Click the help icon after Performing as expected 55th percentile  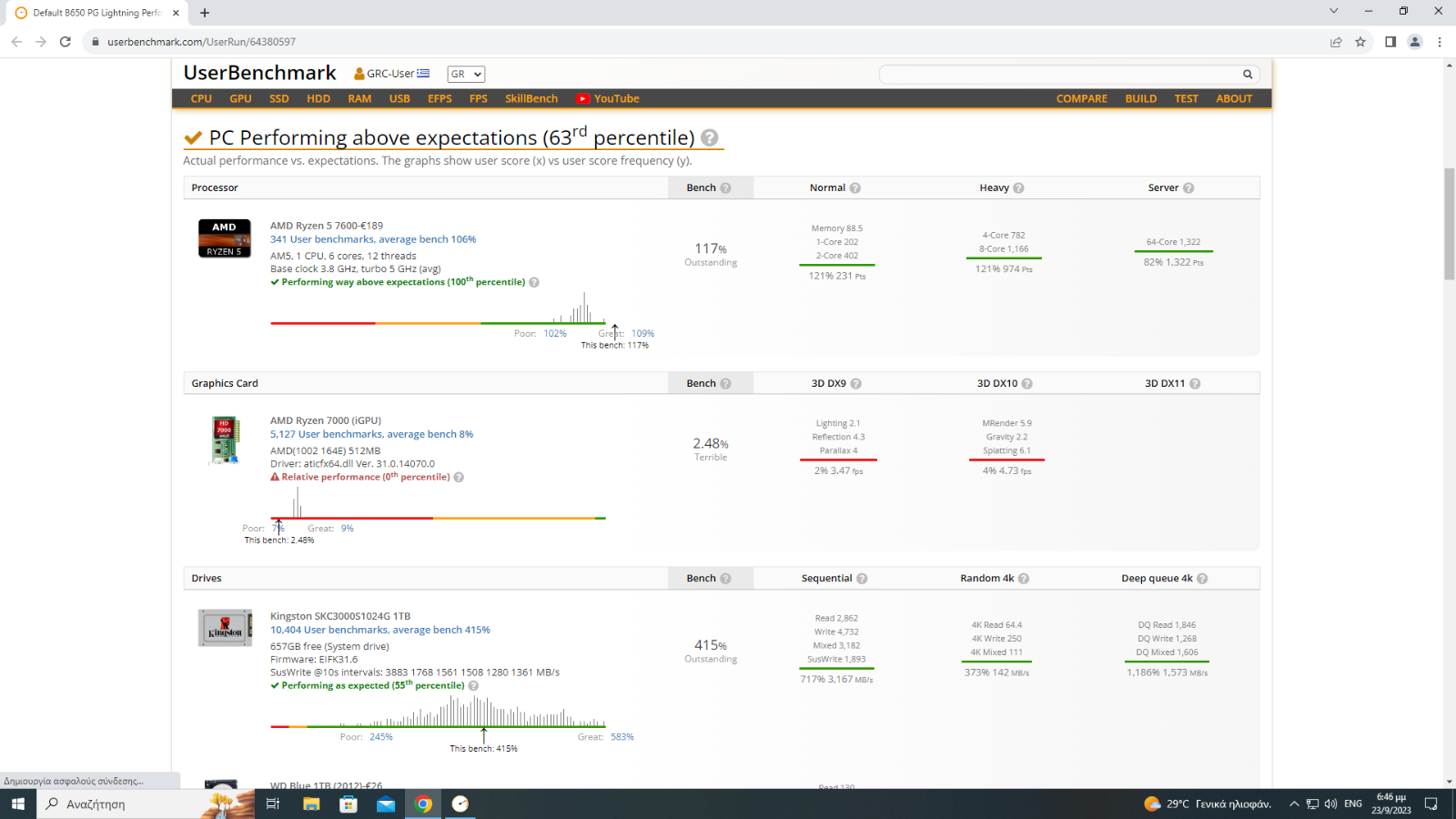pos(473,686)
